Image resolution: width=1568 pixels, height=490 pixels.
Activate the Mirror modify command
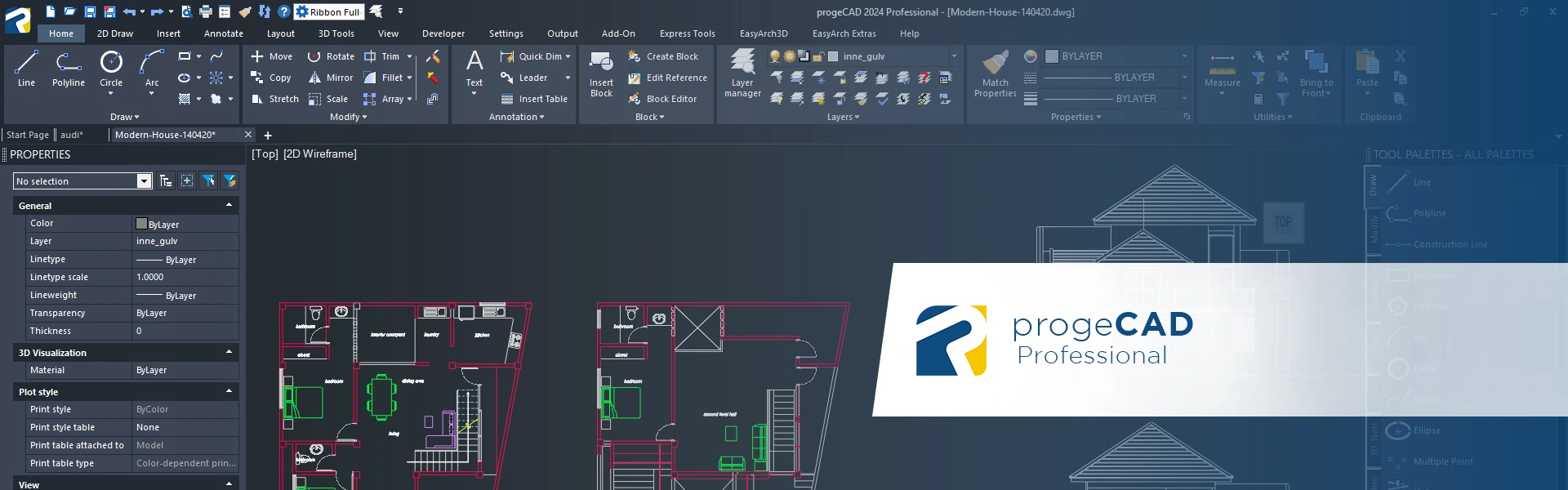coord(331,78)
